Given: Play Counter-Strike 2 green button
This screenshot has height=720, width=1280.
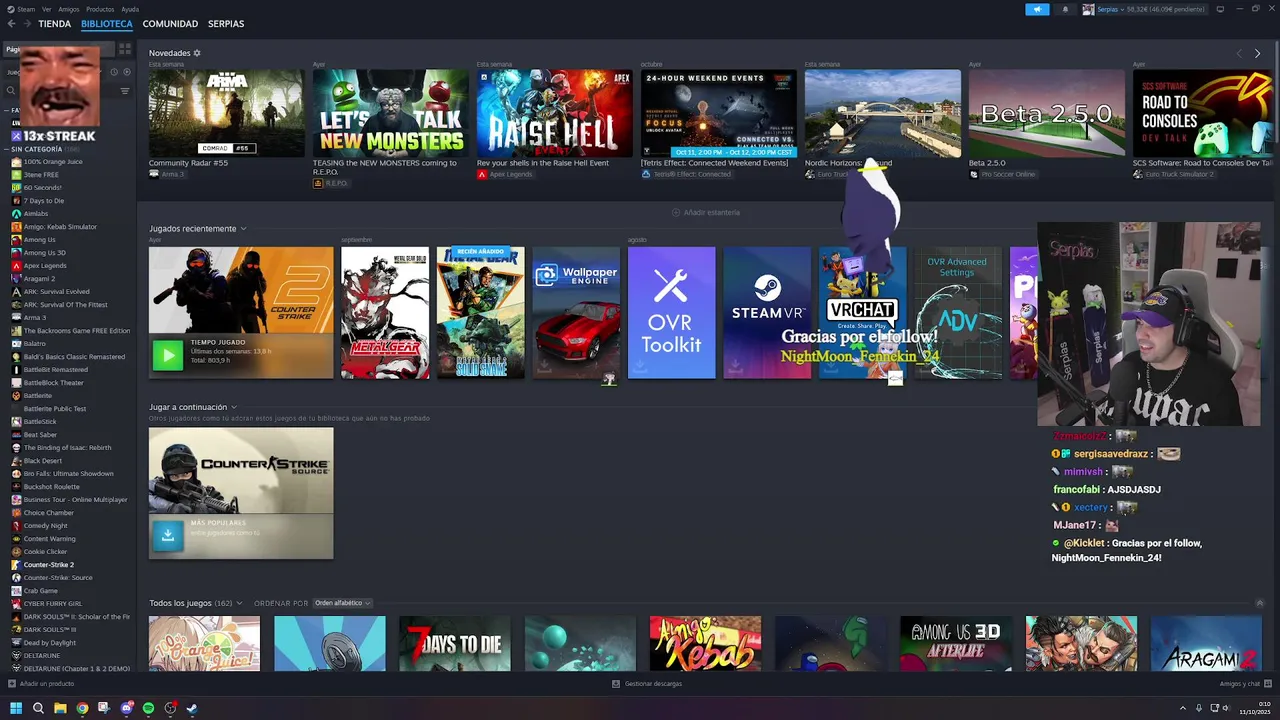Looking at the screenshot, I should 167,354.
